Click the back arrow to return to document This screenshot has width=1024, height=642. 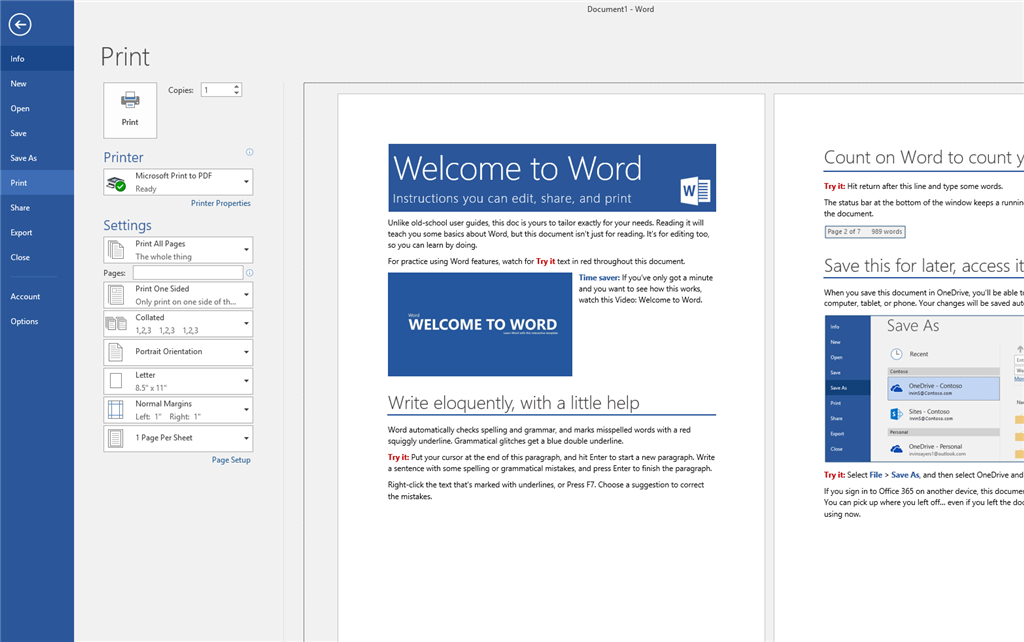[x=20, y=25]
